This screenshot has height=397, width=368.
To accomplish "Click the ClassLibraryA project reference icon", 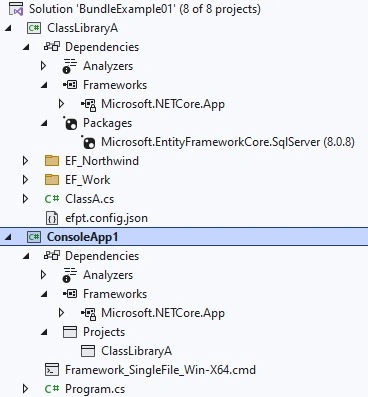I will pyautogui.click(x=88, y=351).
